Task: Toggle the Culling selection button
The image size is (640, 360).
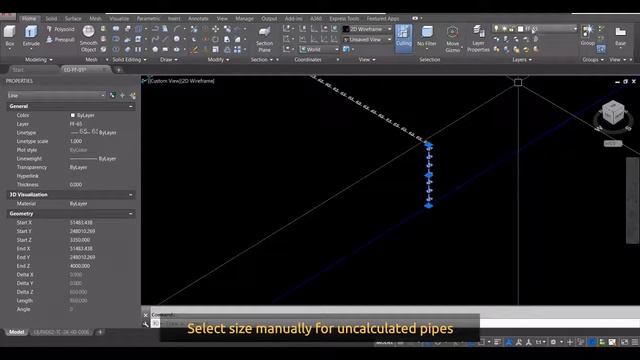Action: click(403, 38)
